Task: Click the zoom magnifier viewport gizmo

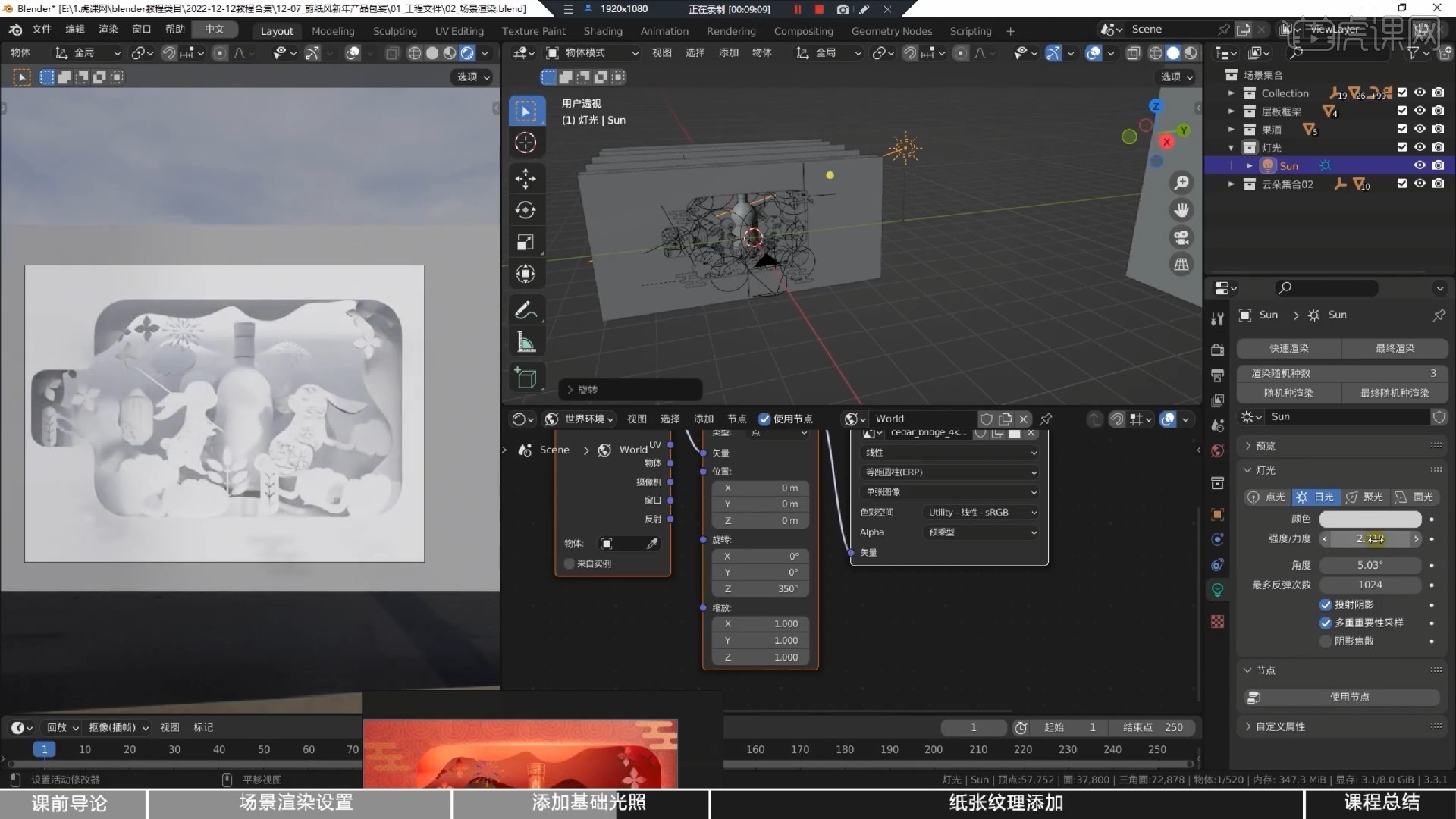Action: (1181, 183)
